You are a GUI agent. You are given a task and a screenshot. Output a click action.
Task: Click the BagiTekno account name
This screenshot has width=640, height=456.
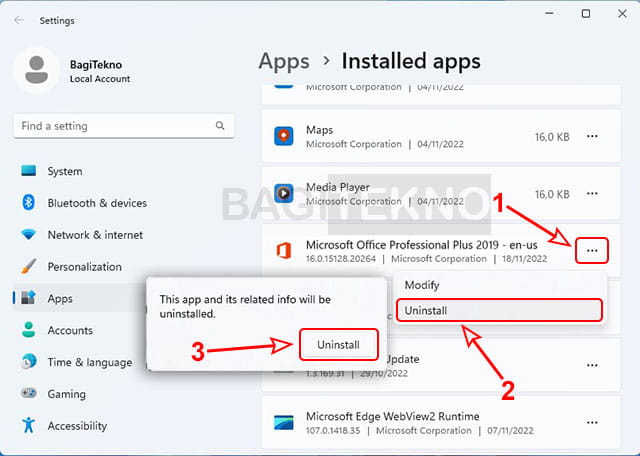click(96, 65)
